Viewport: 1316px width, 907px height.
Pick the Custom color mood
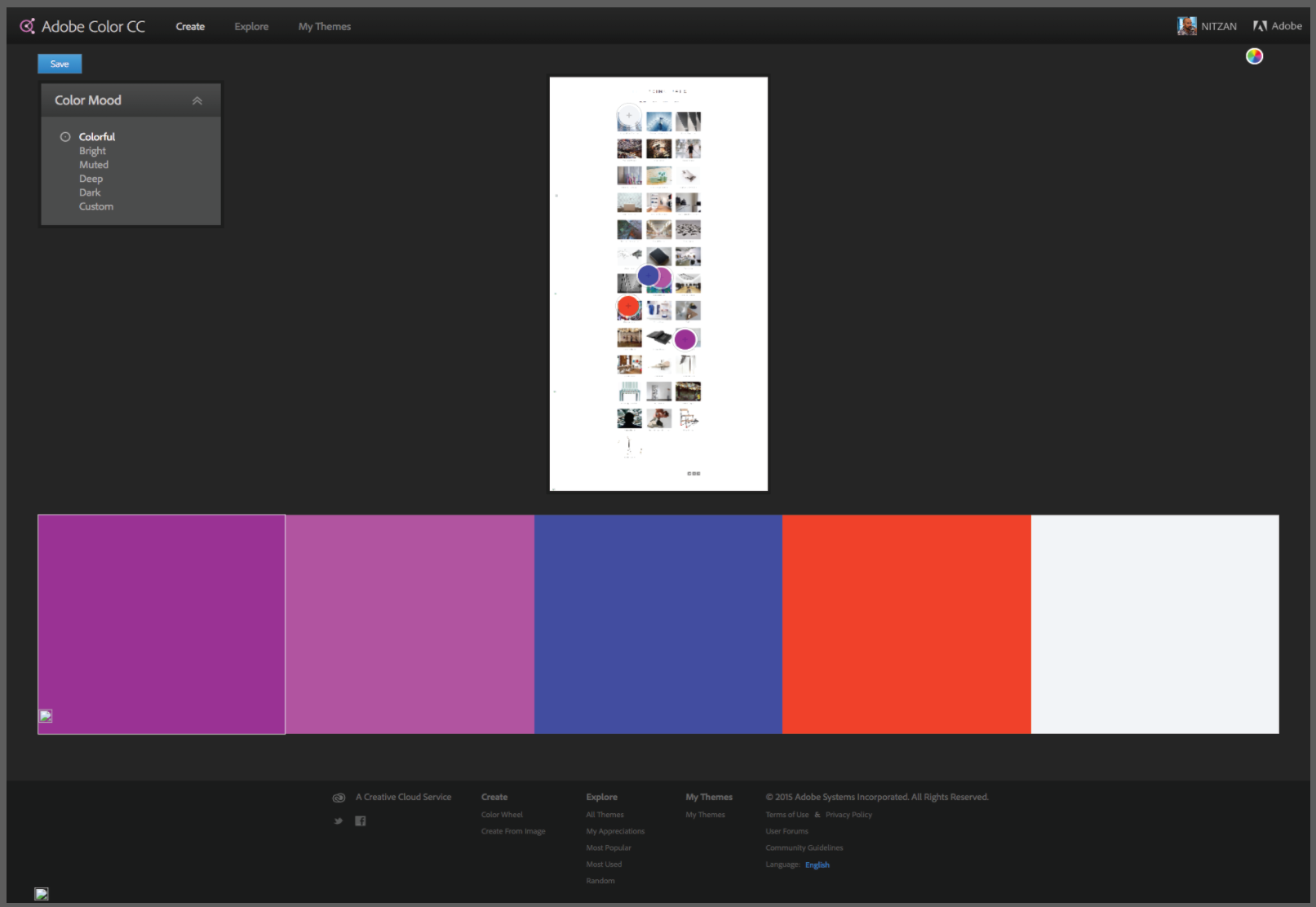pyautogui.click(x=96, y=206)
